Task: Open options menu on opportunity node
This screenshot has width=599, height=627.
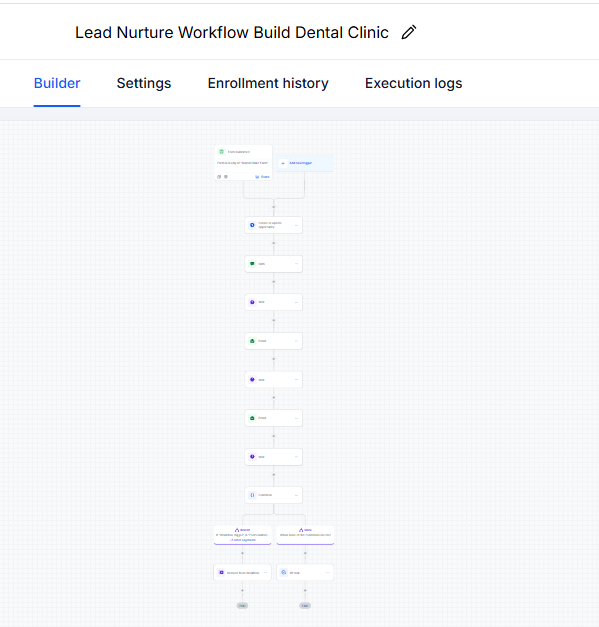Action: 296,225
